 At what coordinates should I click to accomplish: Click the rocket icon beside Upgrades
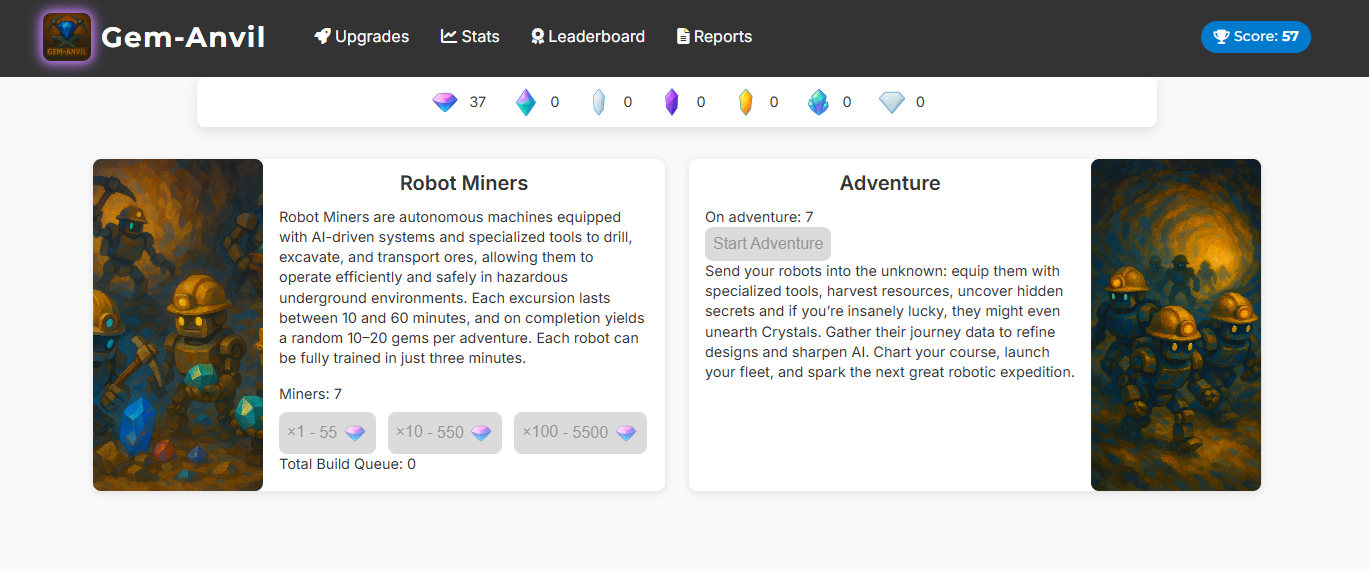coord(322,36)
